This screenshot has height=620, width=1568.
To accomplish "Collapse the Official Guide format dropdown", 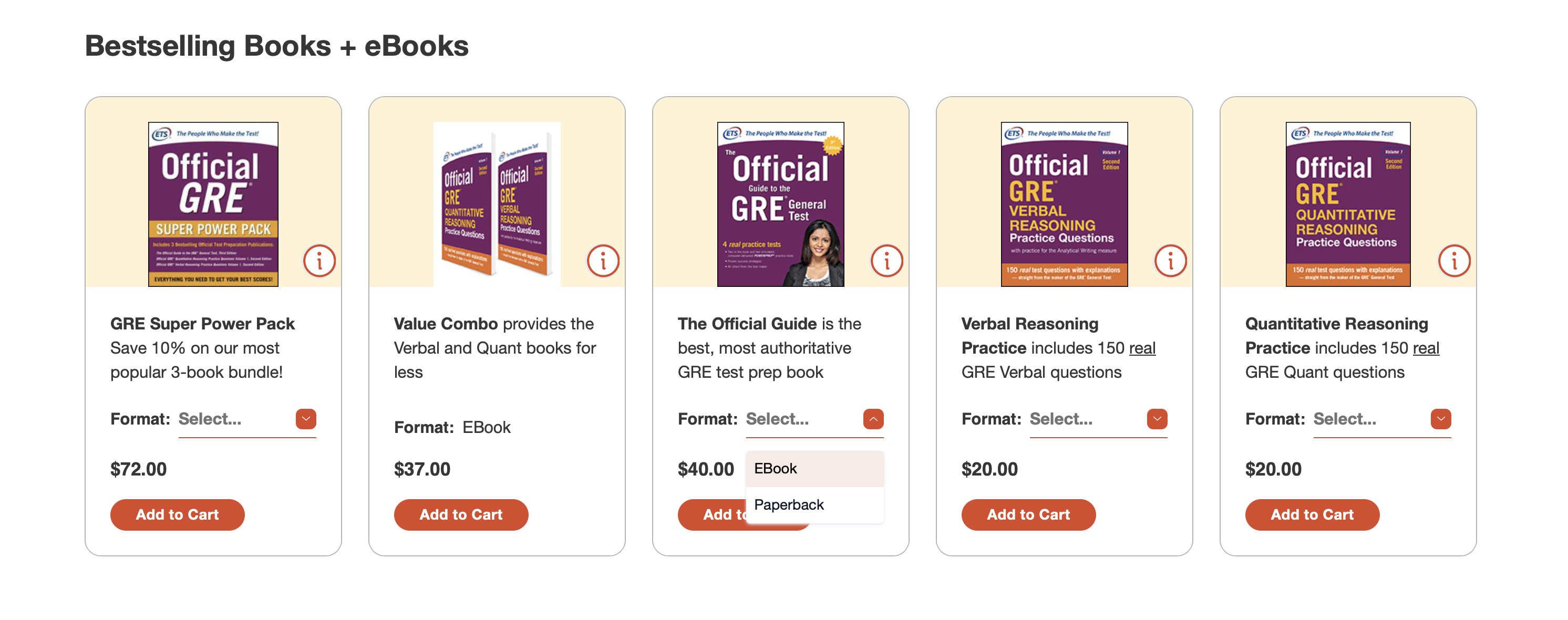I will (x=873, y=419).
